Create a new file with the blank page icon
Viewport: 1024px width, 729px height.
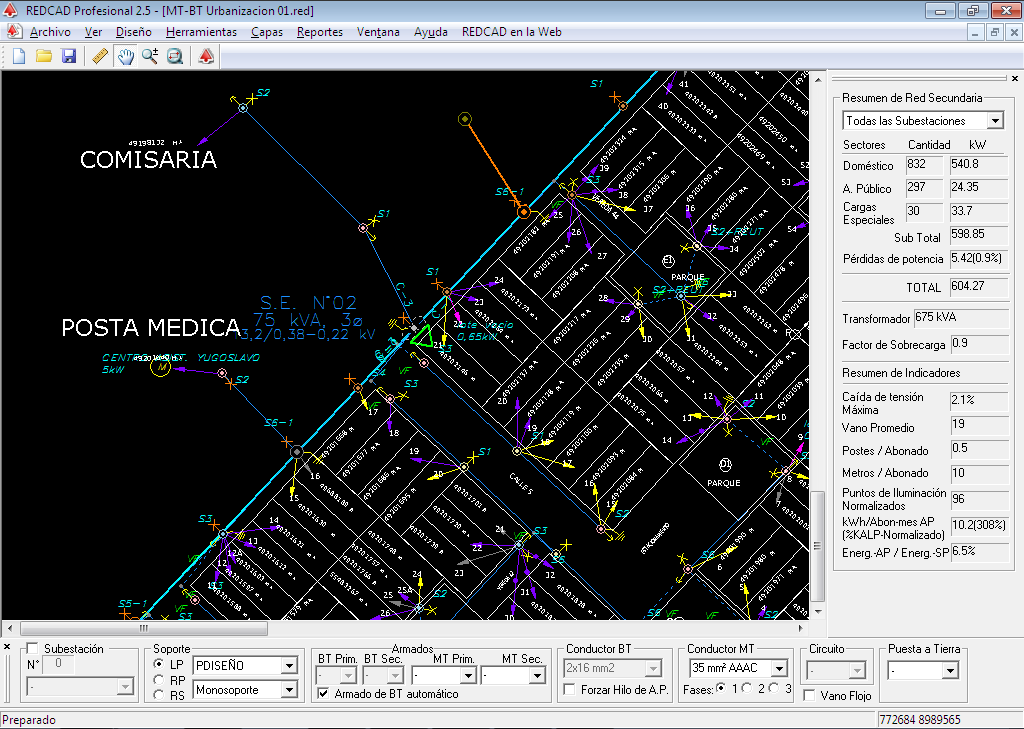click(19, 56)
